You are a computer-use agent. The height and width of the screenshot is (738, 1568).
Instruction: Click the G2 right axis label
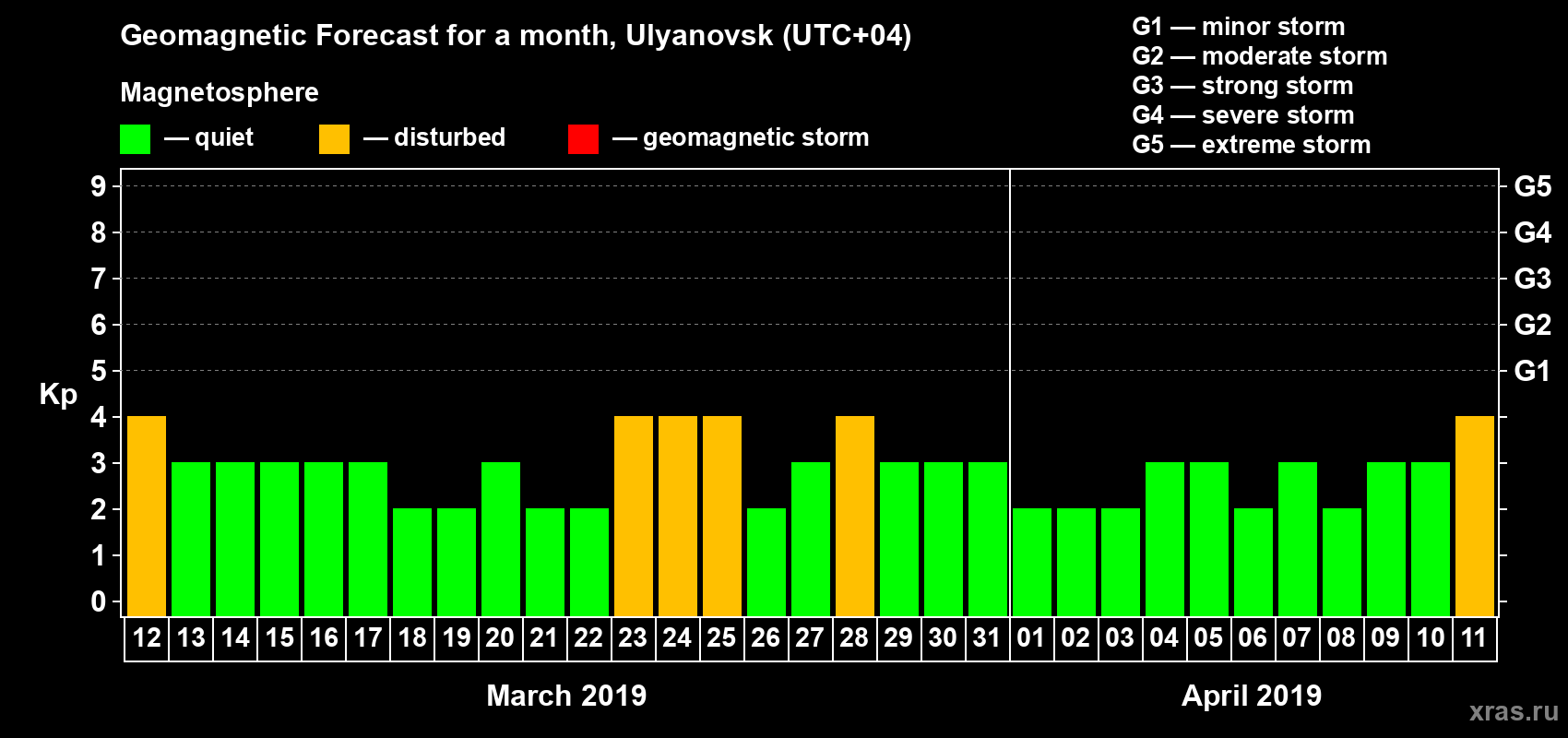1533,325
